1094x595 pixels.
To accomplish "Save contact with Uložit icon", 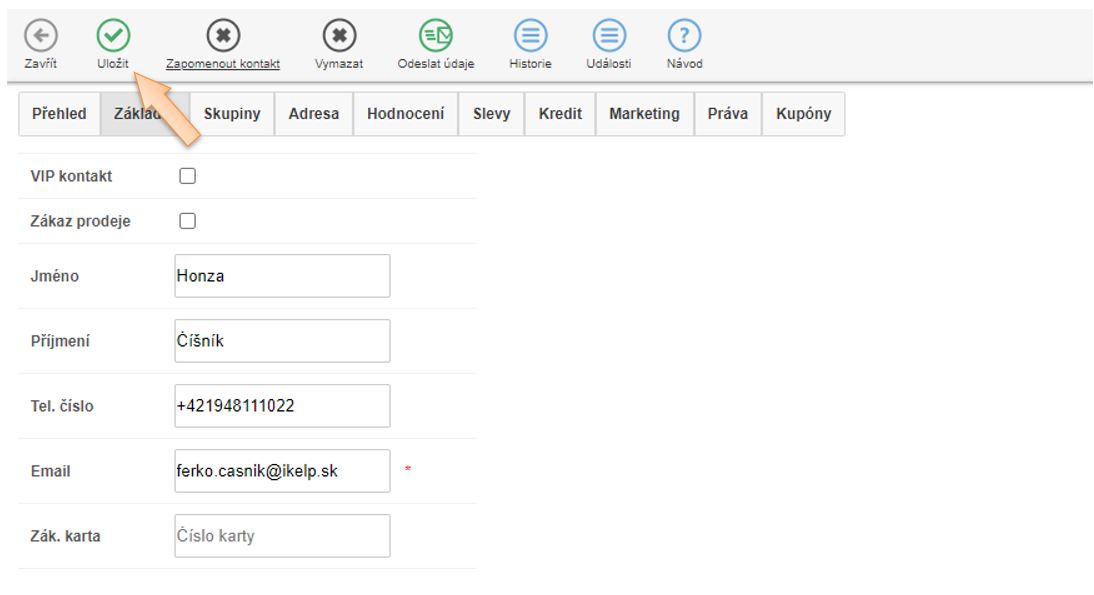I will (x=113, y=36).
